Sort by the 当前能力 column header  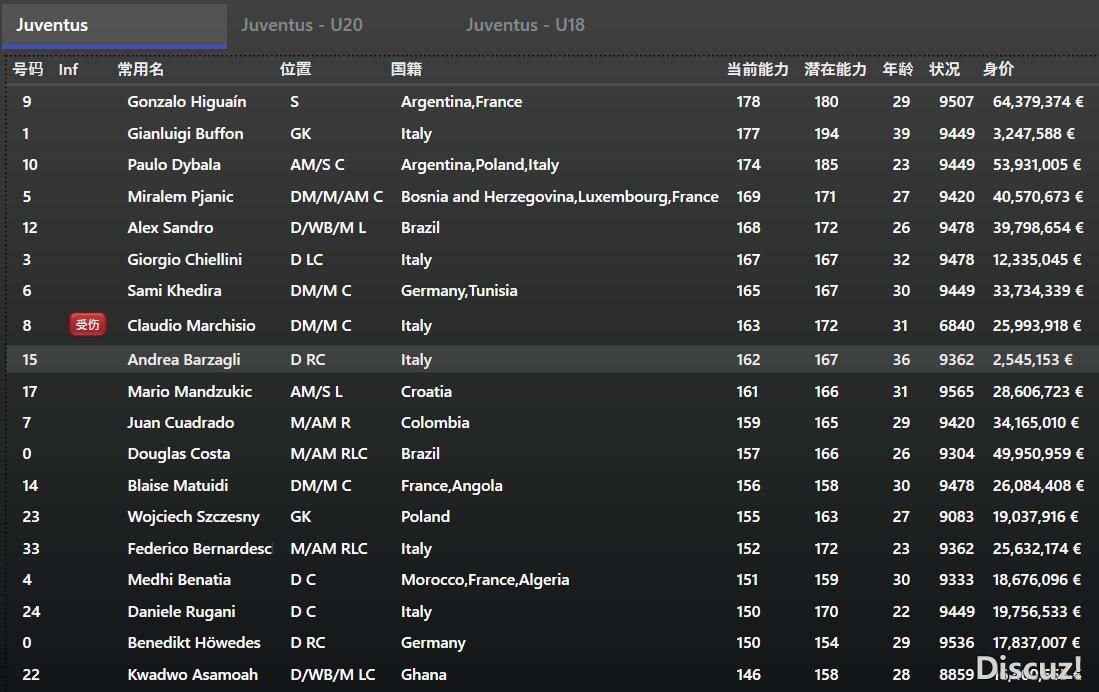pyautogui.click(x=758, y=69)
